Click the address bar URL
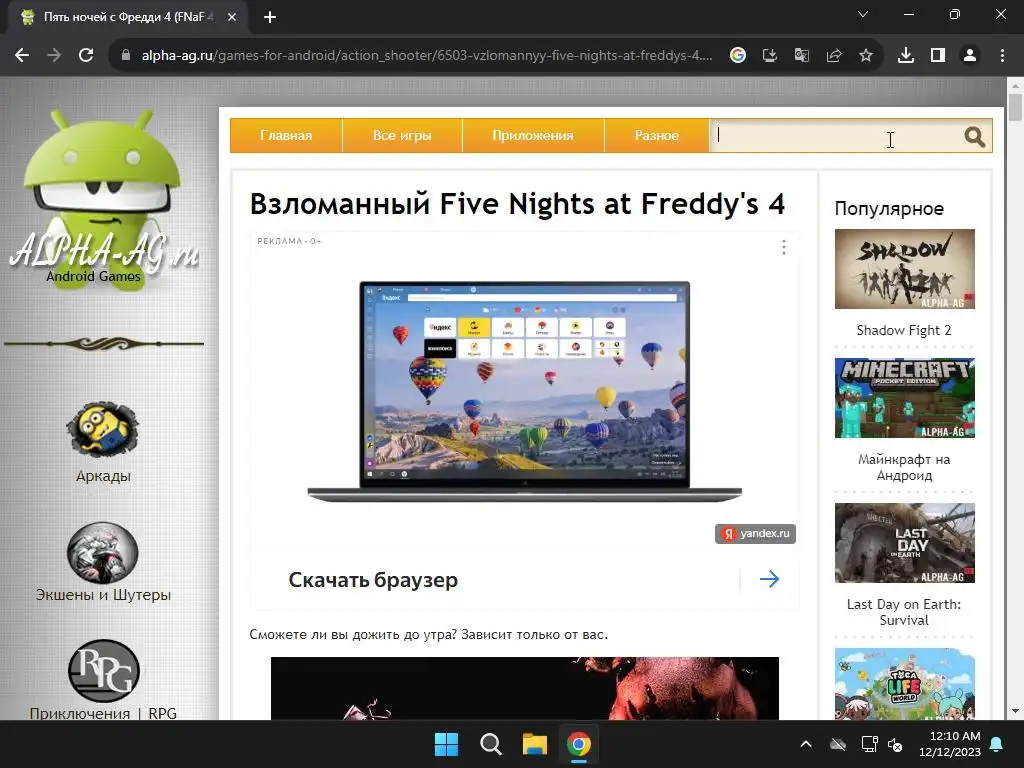The width and height of the screenshot is (1024, 768). (x=426, y=56)
